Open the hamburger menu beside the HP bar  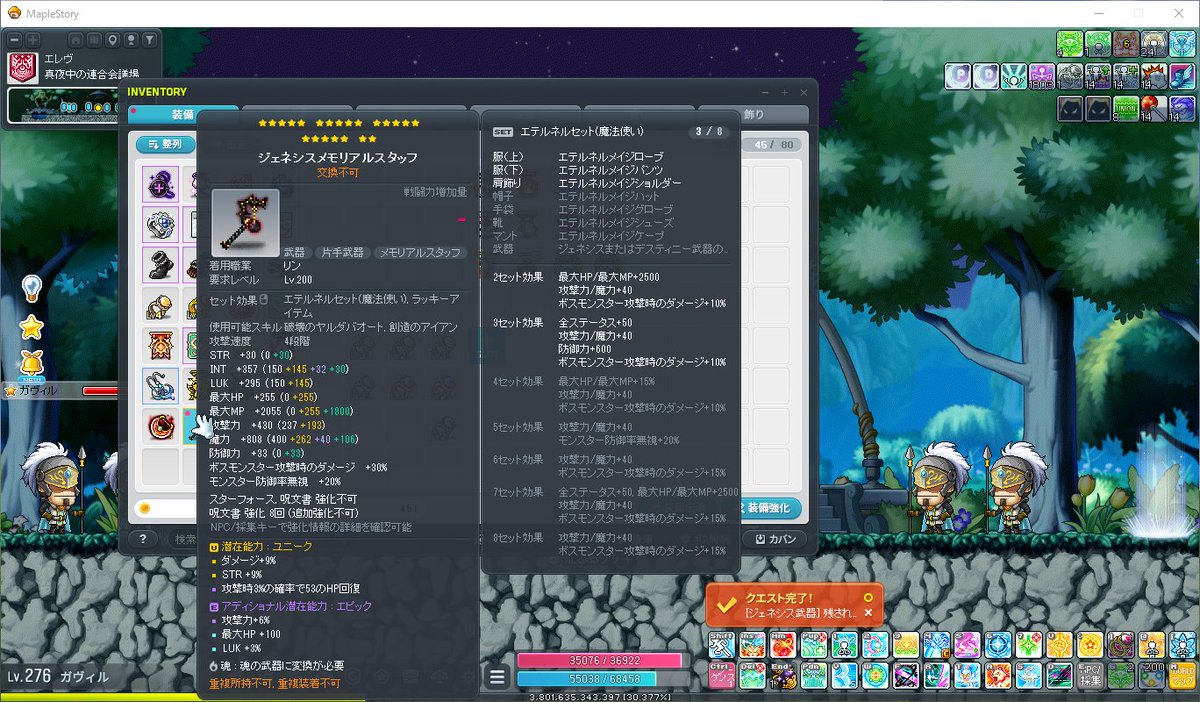coord(497,675)
